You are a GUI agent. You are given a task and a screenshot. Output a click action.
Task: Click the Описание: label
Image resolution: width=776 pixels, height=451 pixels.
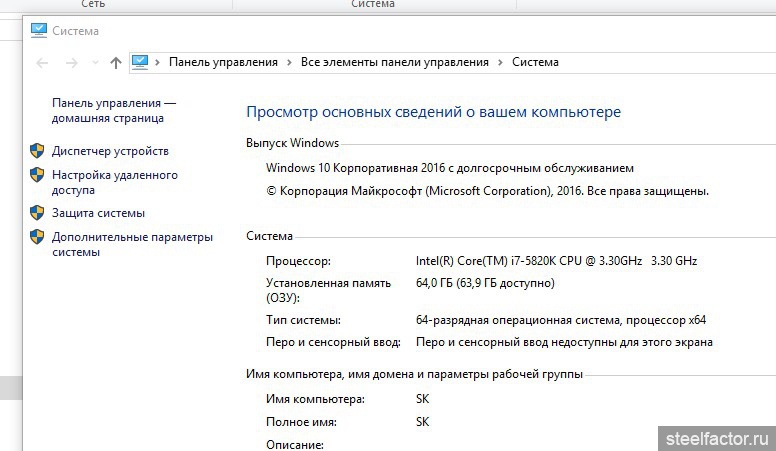coord(295,445)
